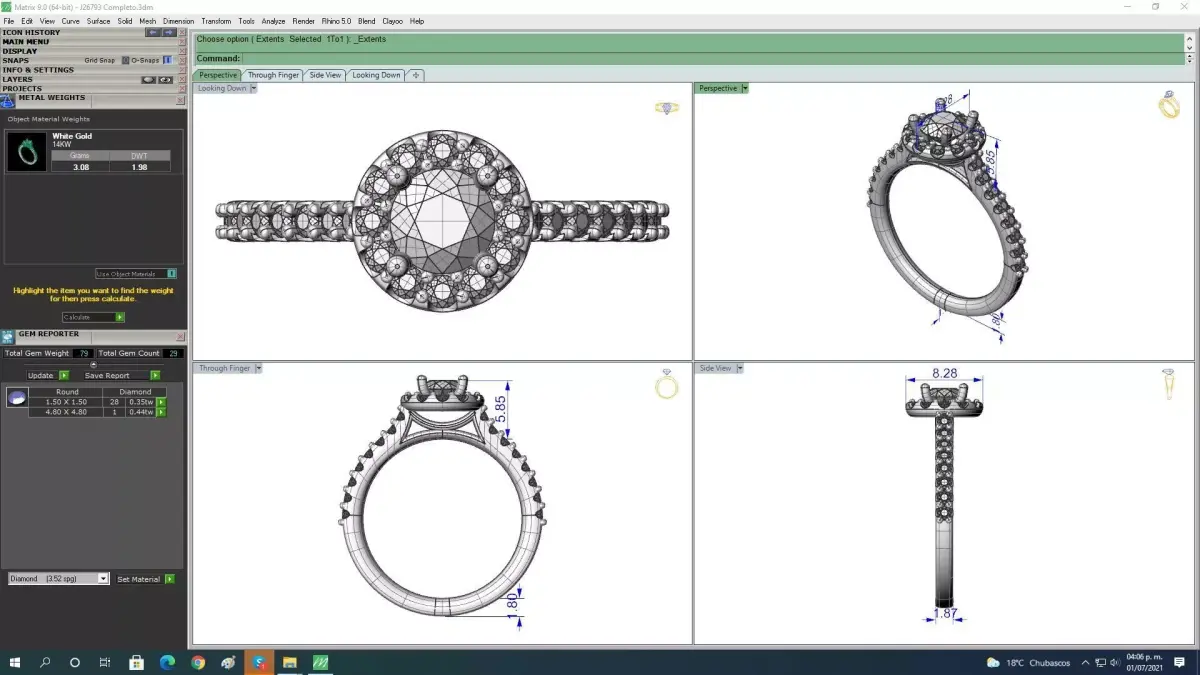Open taskbar search magnifier
This screenshot has width=1200, height=675.
click(x=45, y=662)
